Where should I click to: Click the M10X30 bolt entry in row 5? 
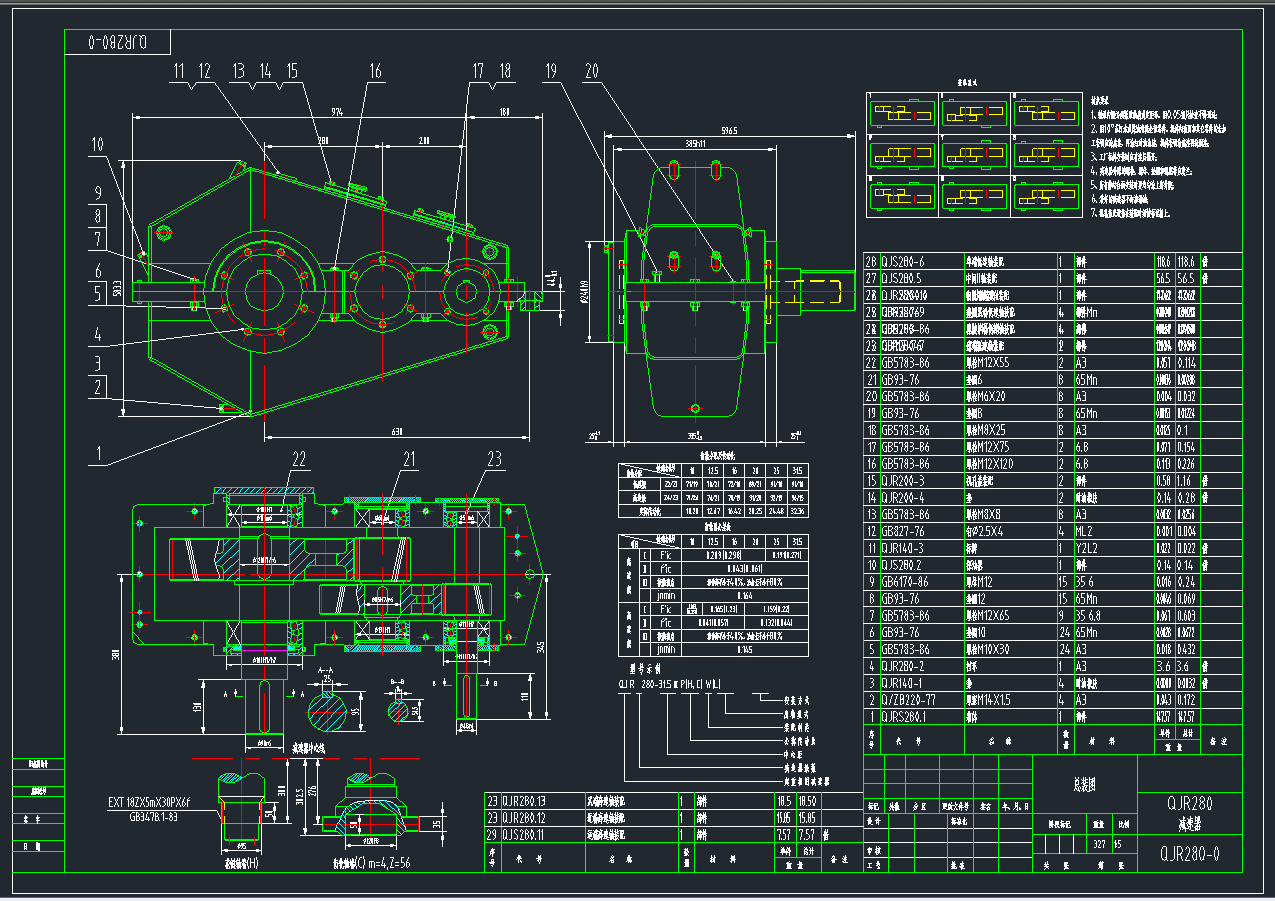point(989,650)
